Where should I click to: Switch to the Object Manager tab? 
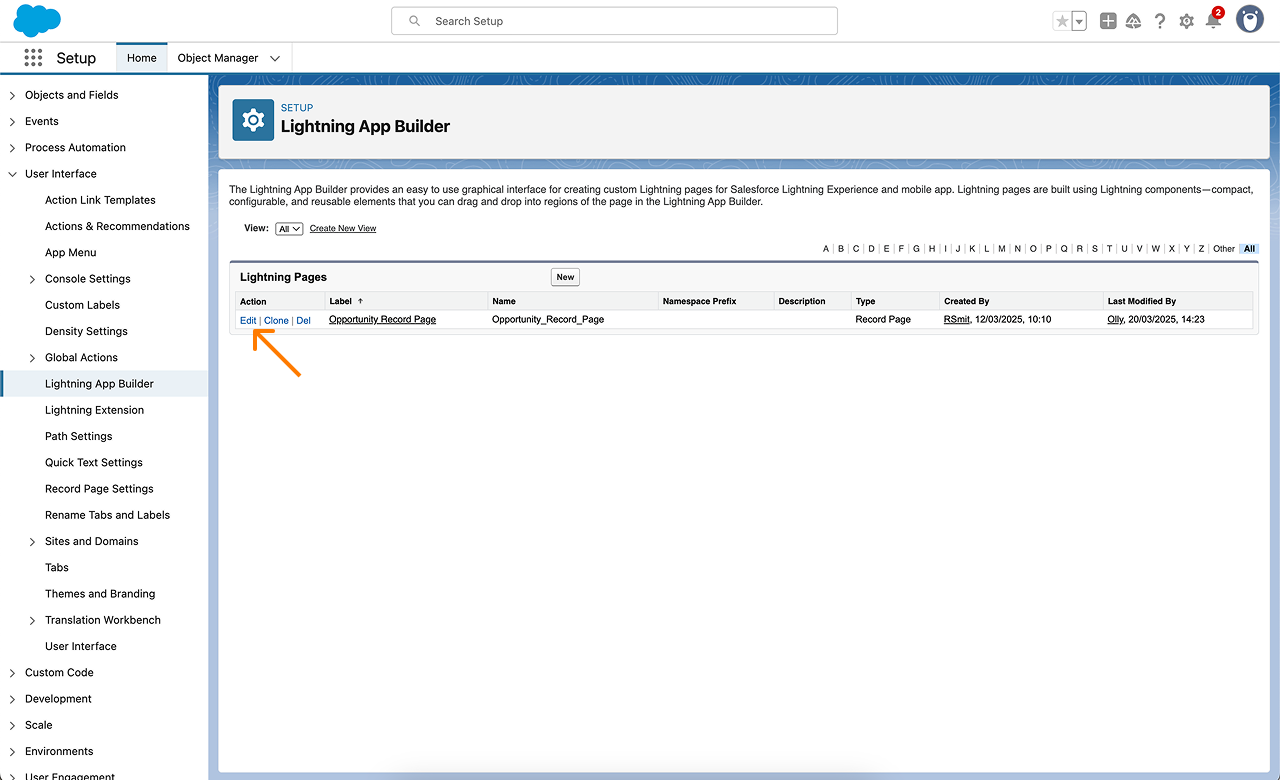(x=218, y=58)
